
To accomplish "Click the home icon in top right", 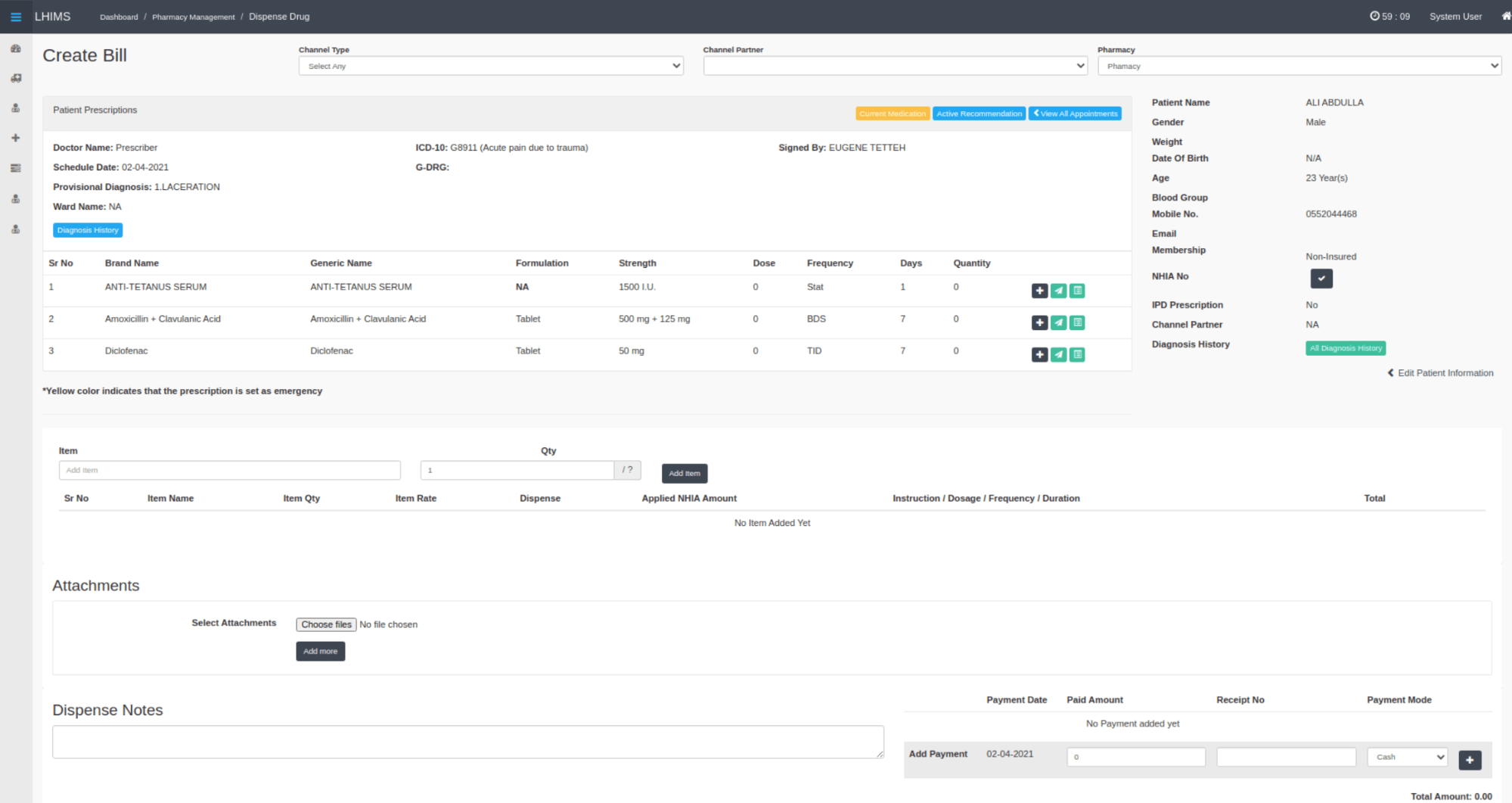I will [1505, 17].
